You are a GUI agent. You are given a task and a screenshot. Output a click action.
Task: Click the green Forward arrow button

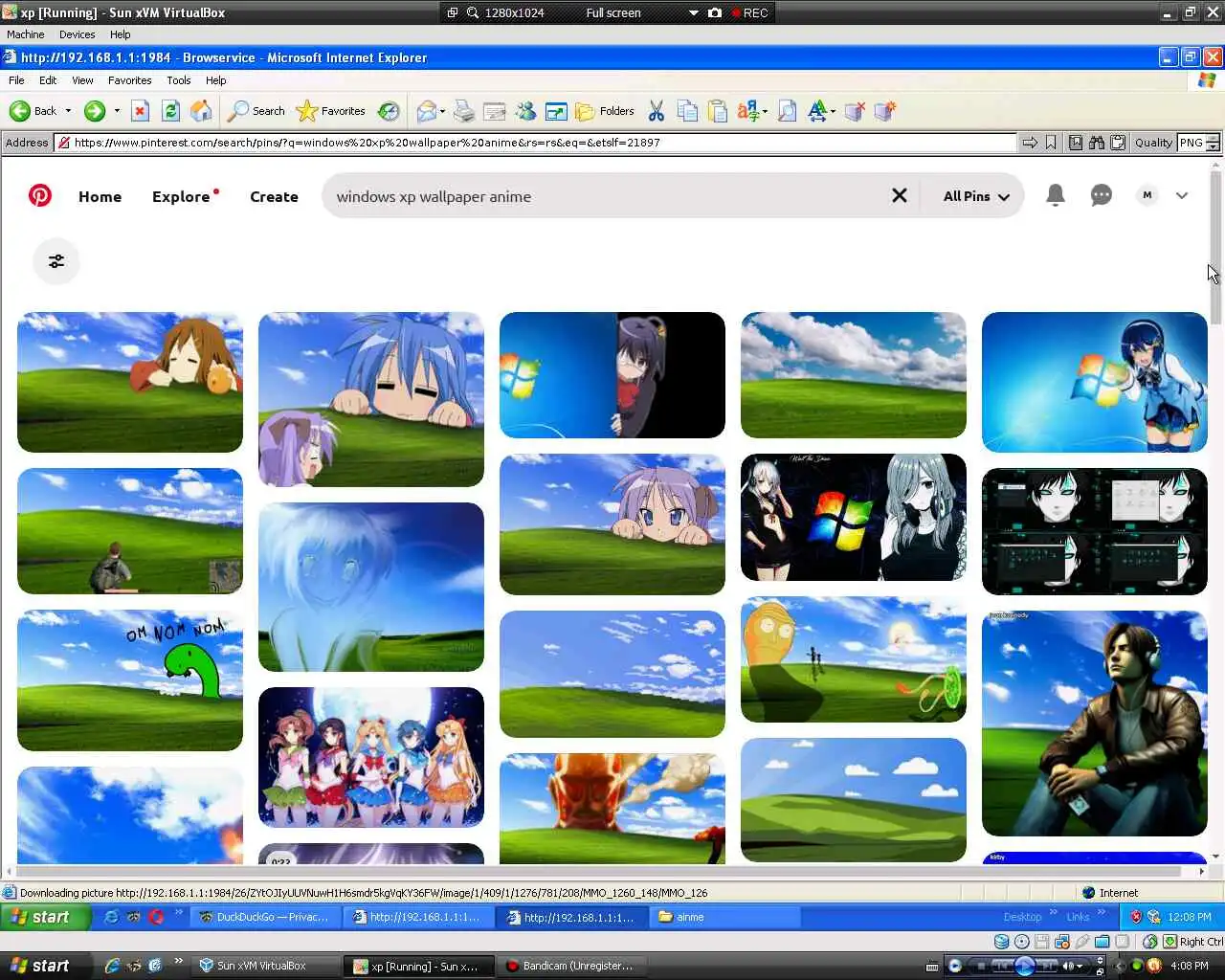[94, 111]
